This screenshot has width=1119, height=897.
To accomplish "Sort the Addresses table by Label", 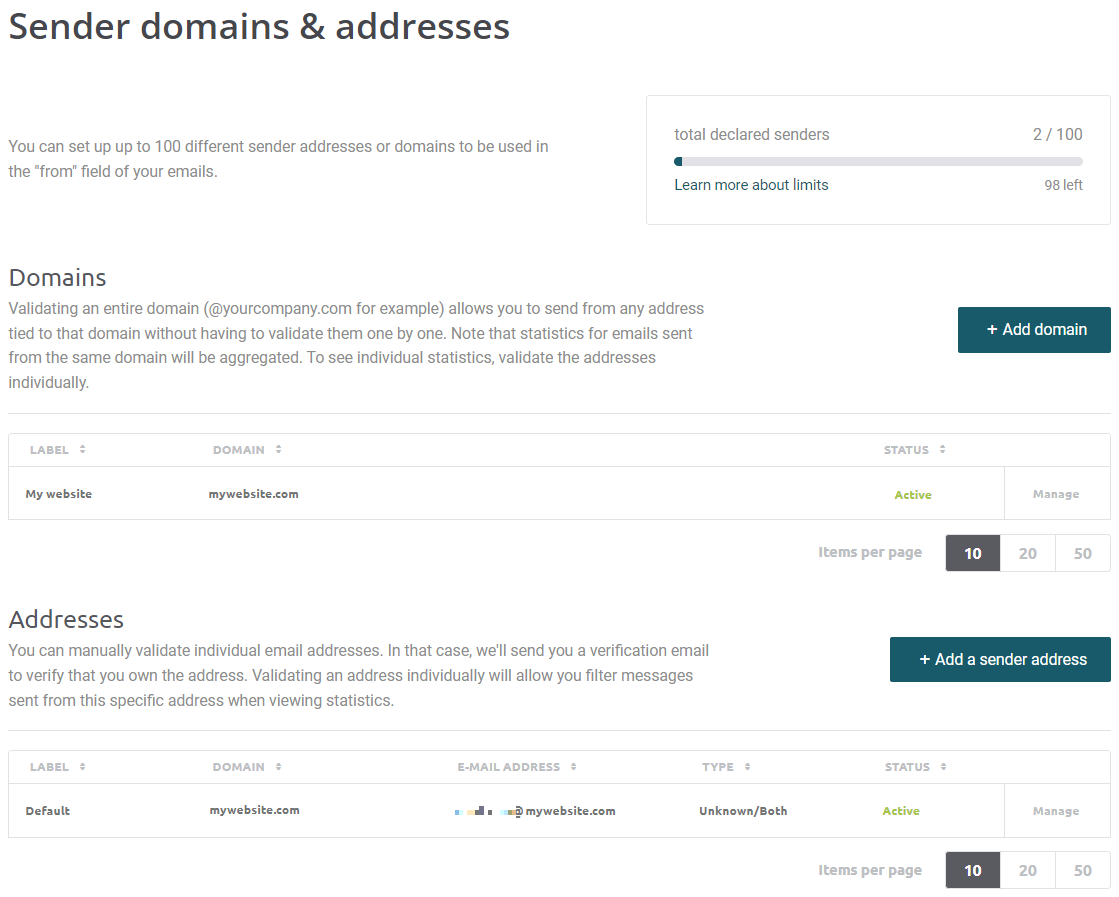I will tap(57, 766).
